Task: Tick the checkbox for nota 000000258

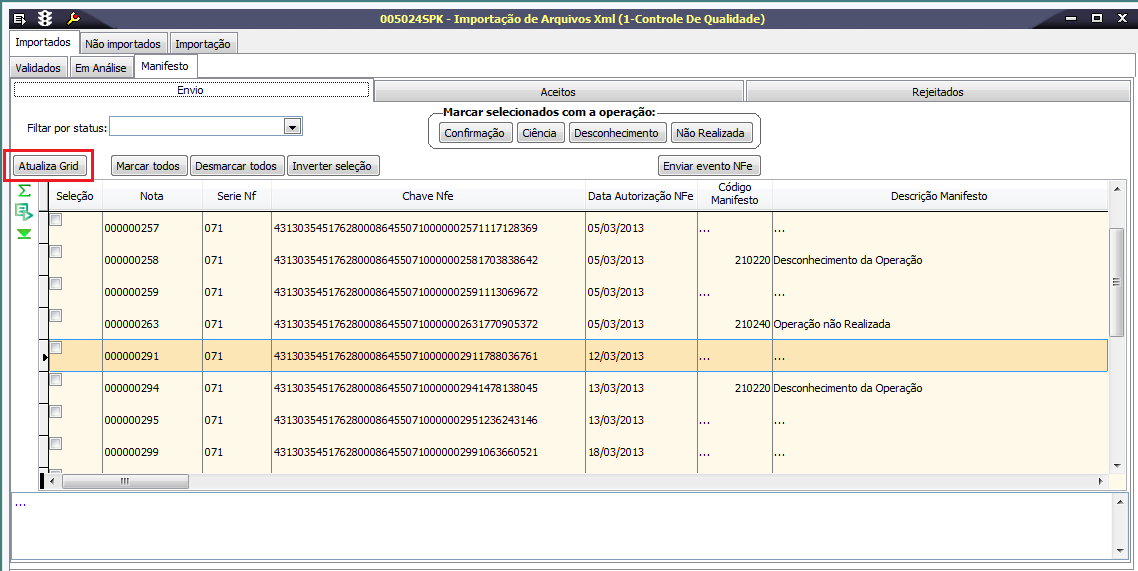Action: point(55,252)
